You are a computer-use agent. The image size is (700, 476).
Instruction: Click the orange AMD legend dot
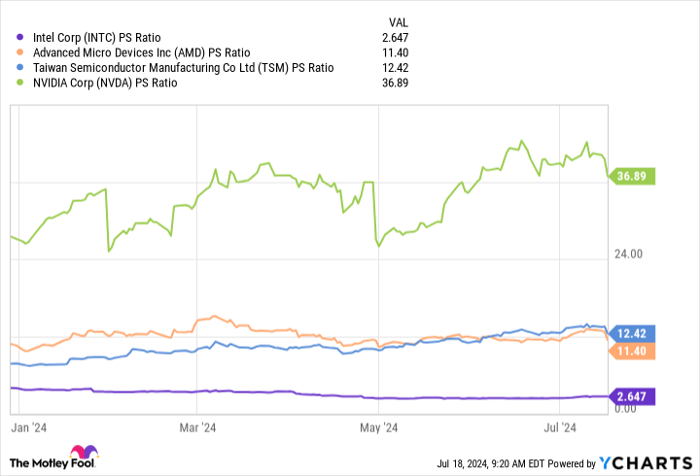pyautogui.click(x=21, y=52)
